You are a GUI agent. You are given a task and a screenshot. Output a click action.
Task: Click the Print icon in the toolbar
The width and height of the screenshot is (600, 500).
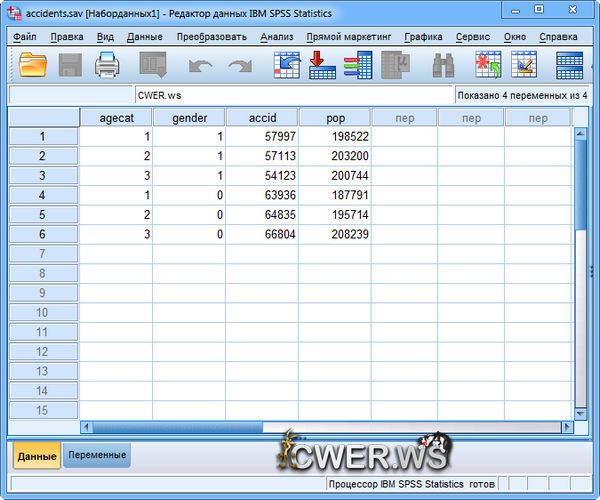(x=107, y=65)
